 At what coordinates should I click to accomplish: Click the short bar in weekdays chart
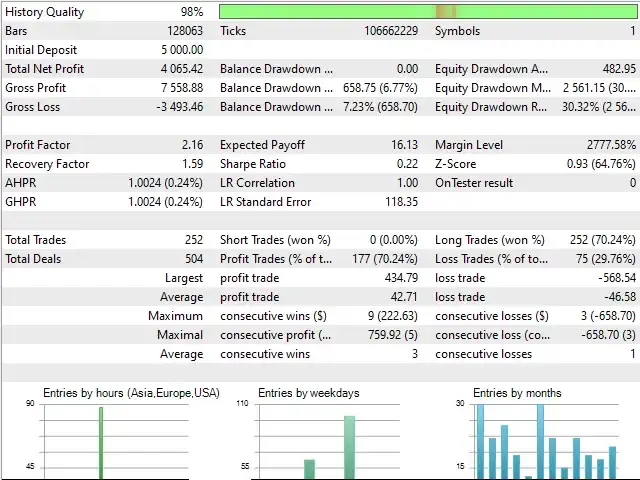pos(309,469)
